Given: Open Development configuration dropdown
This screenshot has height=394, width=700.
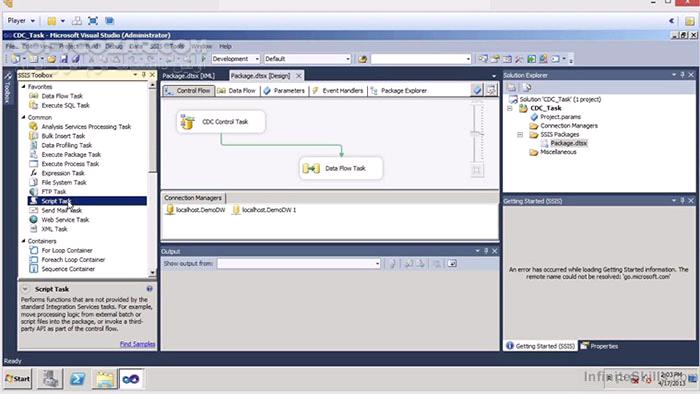Looking at the screenshot, I should tap(257, 59).
